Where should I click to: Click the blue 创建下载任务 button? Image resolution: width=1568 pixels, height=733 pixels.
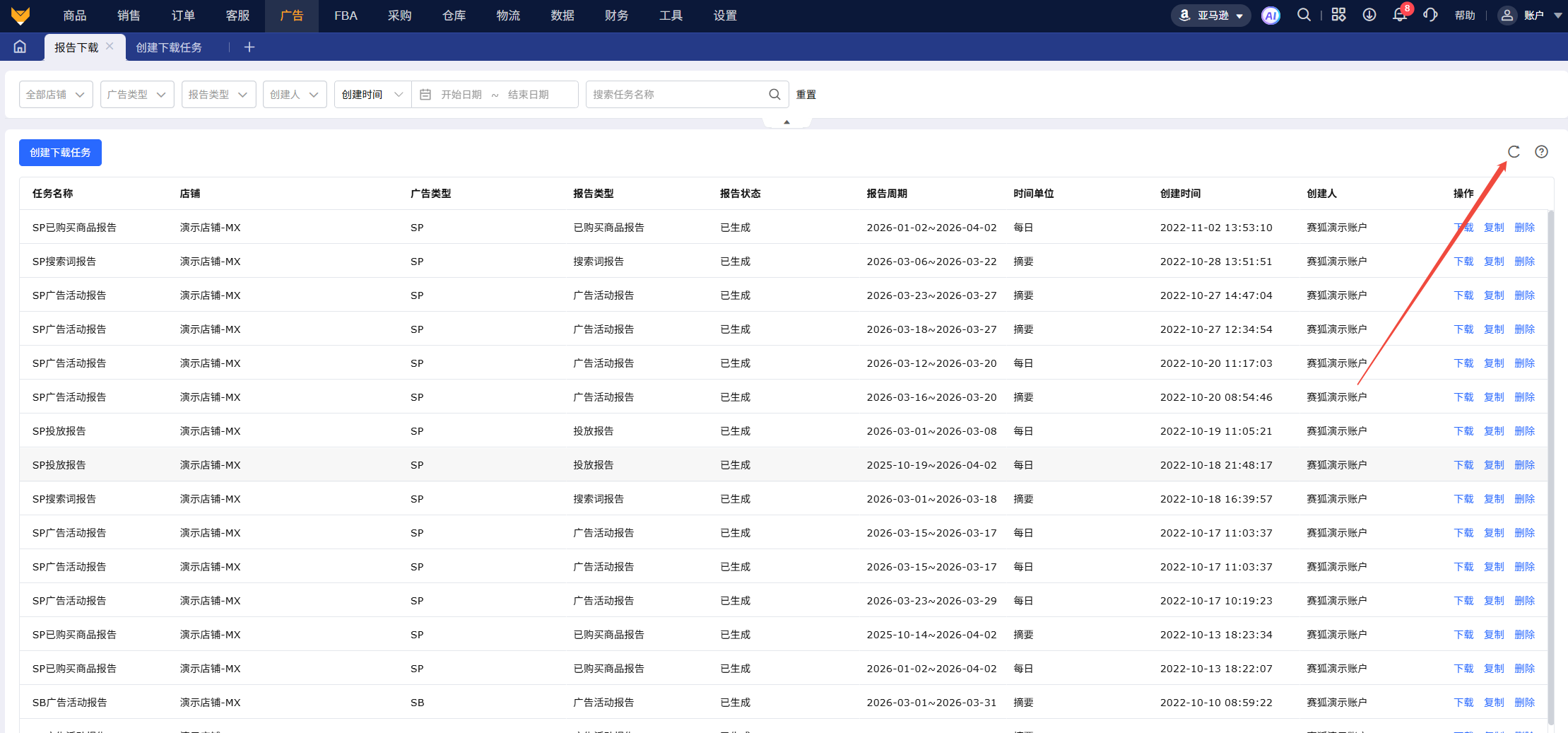[x=60, y=153]
